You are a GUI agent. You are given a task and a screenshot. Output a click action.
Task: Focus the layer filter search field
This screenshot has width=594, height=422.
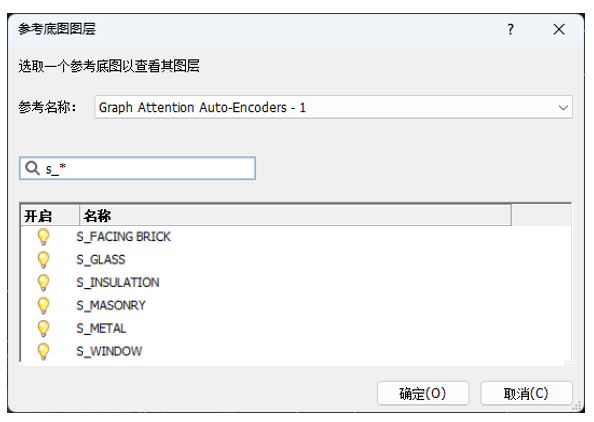coord(138,168)
